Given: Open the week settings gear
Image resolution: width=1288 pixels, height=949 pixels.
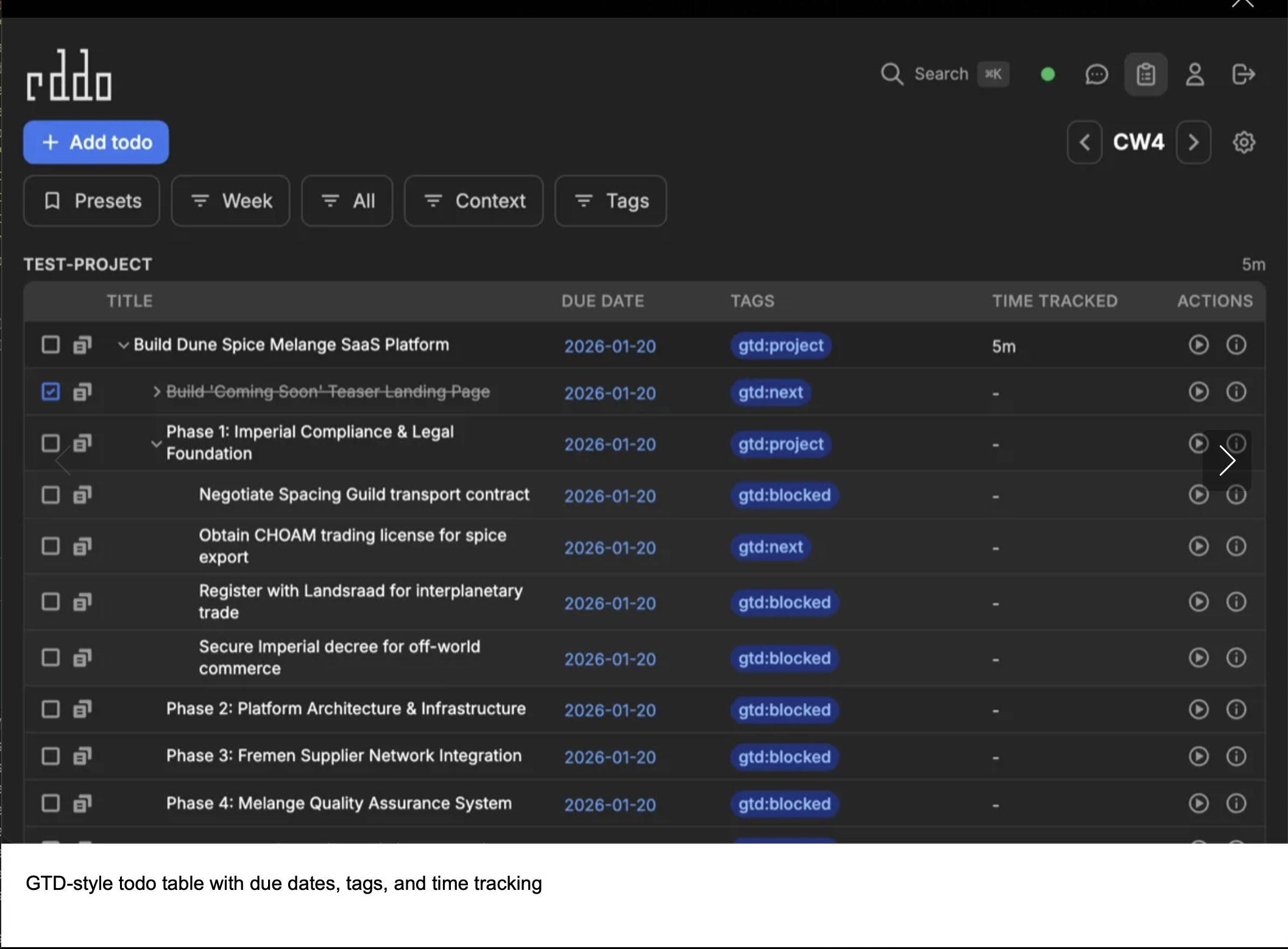Looking at the screenshot, I should (1244, 142).
